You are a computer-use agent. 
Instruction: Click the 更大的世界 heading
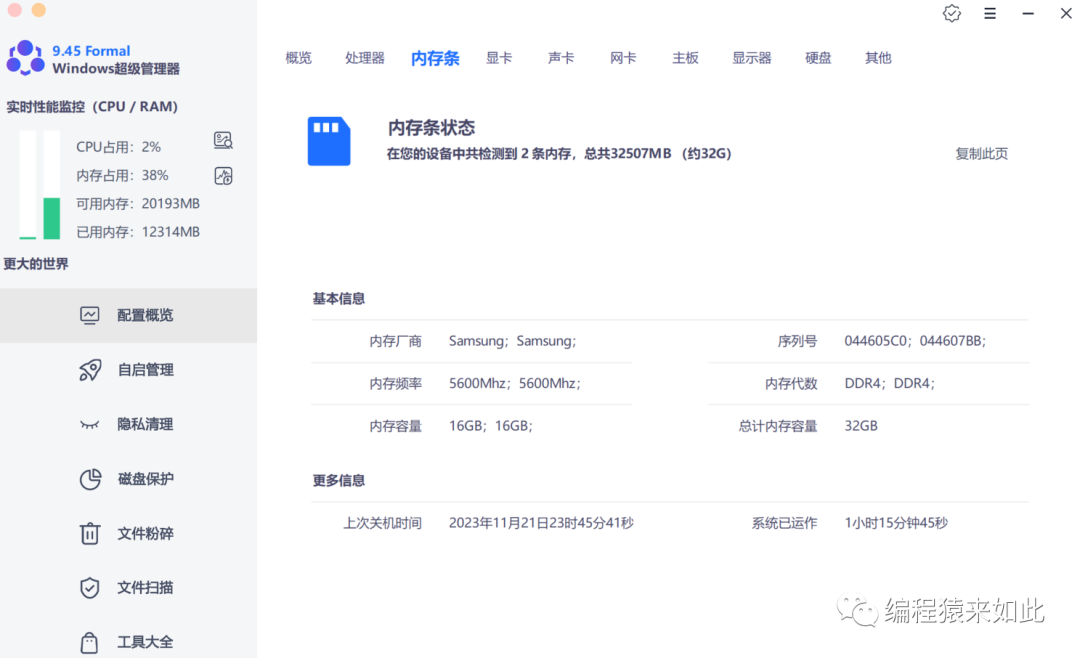[36, 264]
